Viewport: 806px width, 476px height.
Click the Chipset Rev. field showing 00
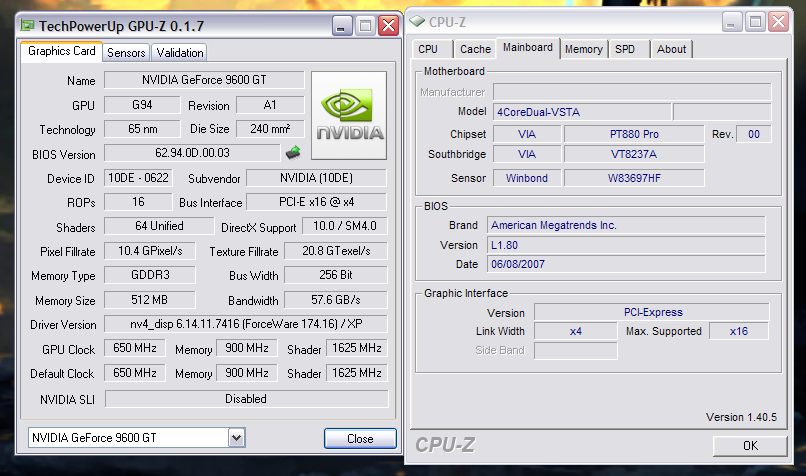tap(754, 134)
